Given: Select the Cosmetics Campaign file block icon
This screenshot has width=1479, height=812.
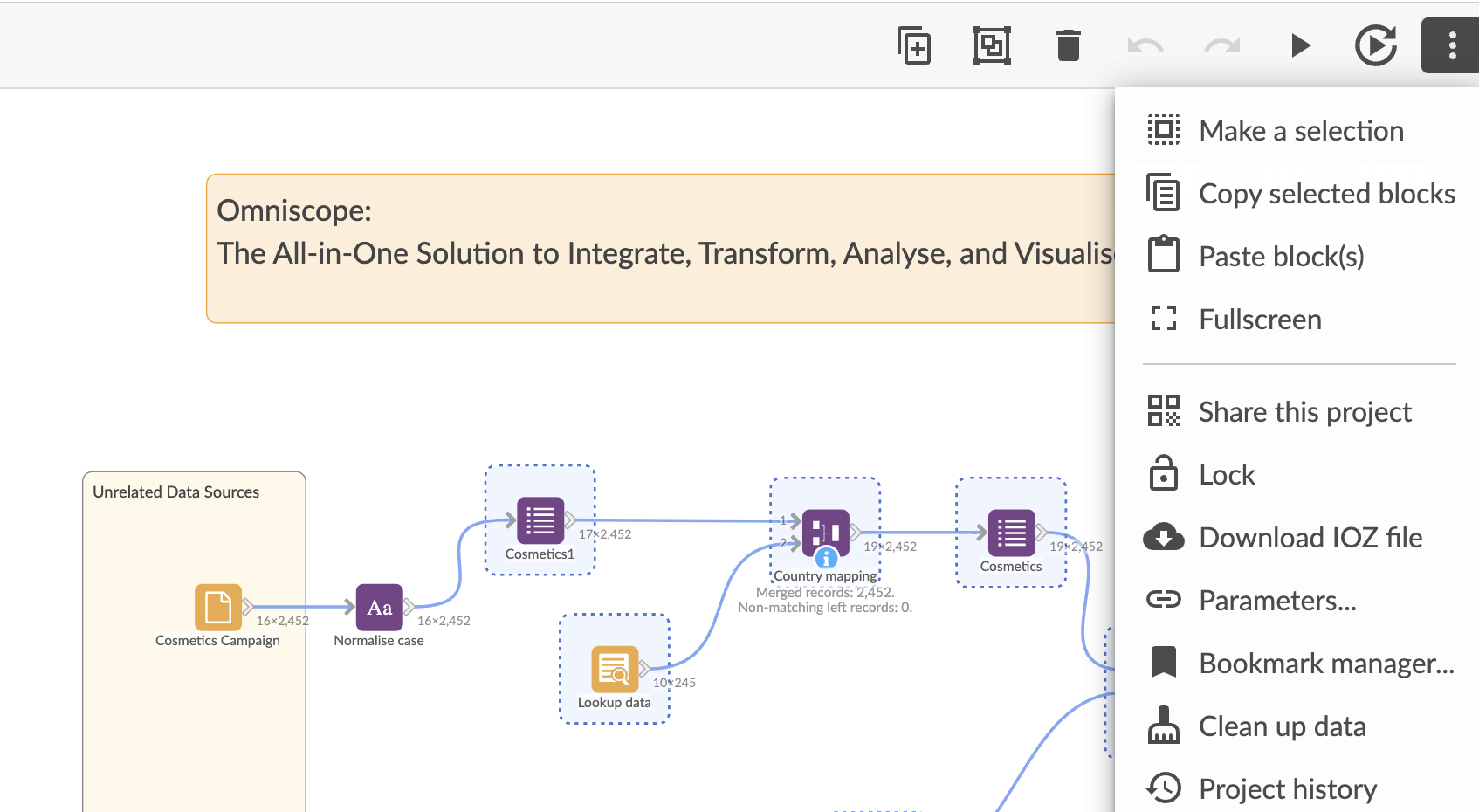Looking at the screenshot, I should [218, 607].
